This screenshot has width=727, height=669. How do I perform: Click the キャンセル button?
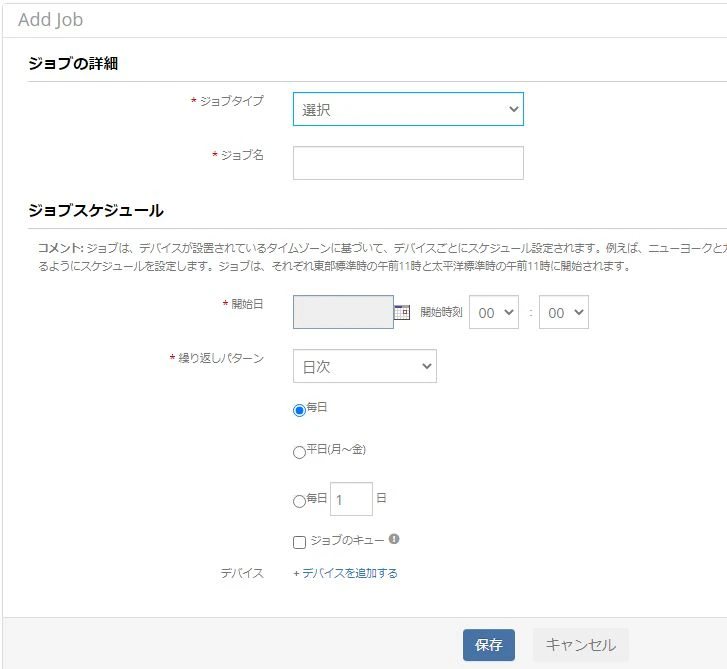(x=580, y=645)
